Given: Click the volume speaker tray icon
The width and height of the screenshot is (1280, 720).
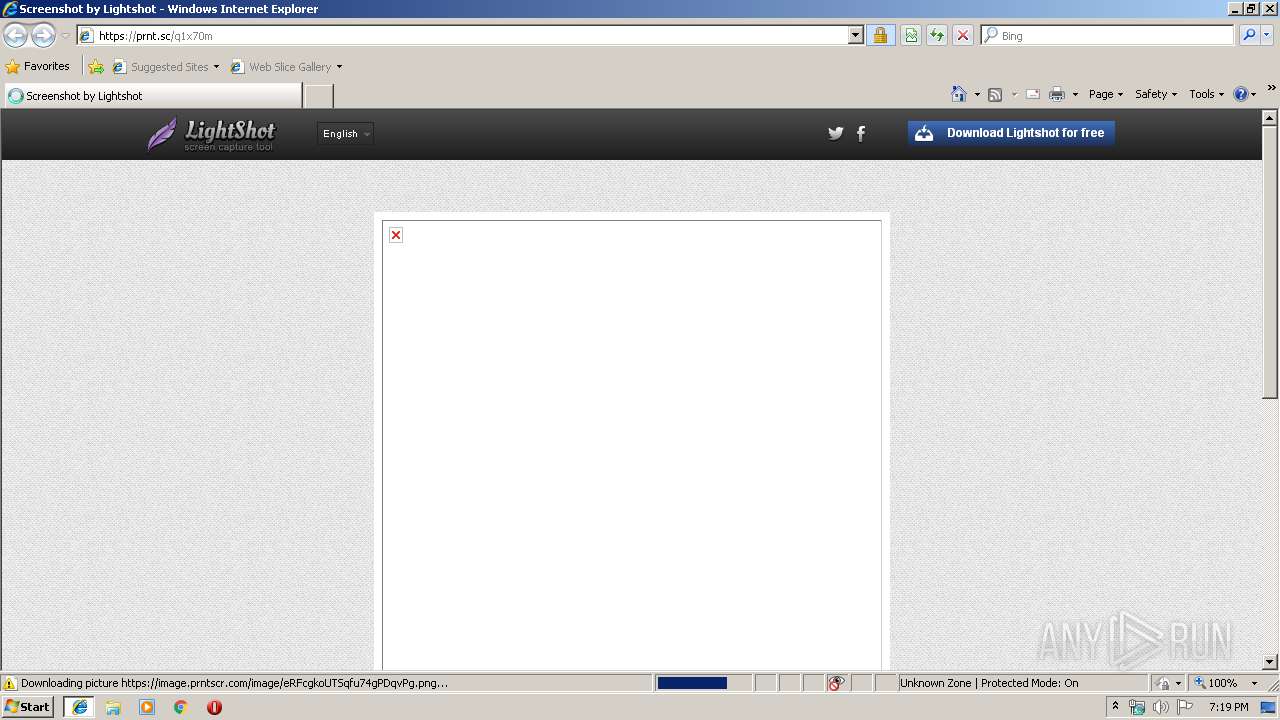Looking at the screenshot, I should 1161,707.
